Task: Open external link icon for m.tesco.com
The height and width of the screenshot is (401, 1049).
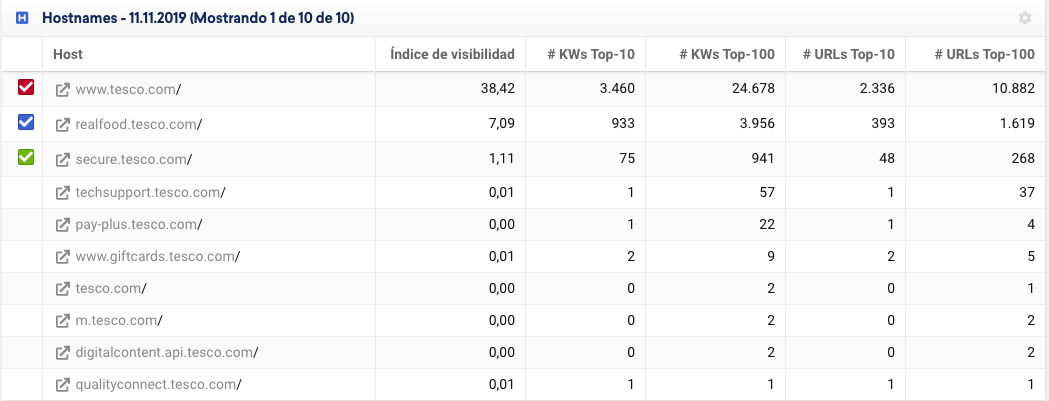Action: 62,321
